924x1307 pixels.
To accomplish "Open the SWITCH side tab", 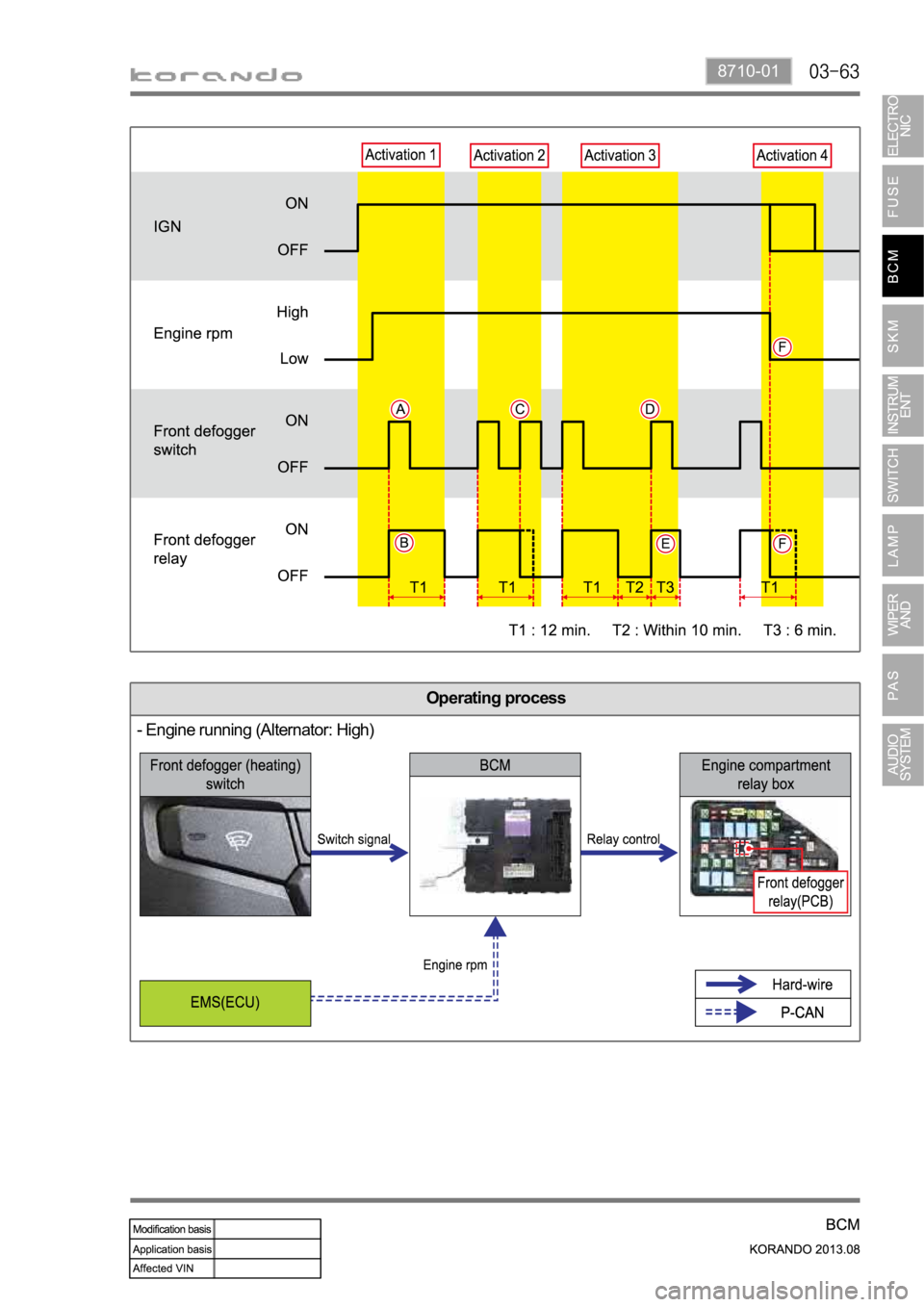I will [x=902, y=475].
